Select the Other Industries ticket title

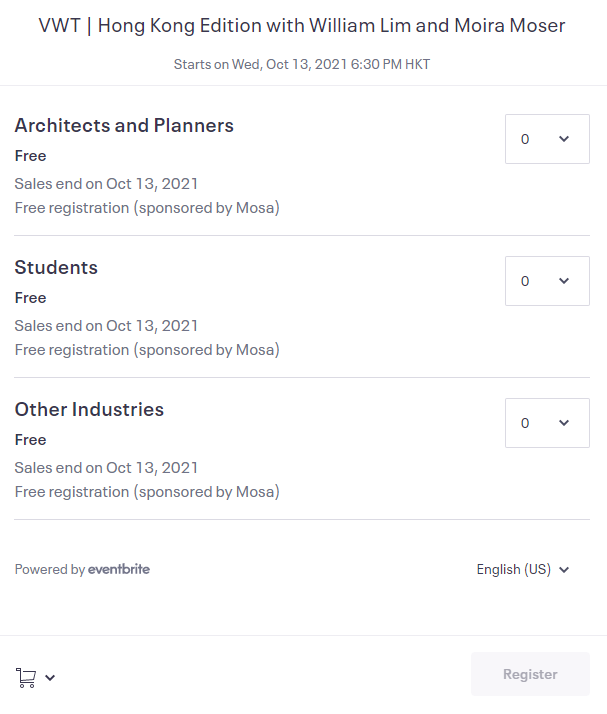point(89,409)
